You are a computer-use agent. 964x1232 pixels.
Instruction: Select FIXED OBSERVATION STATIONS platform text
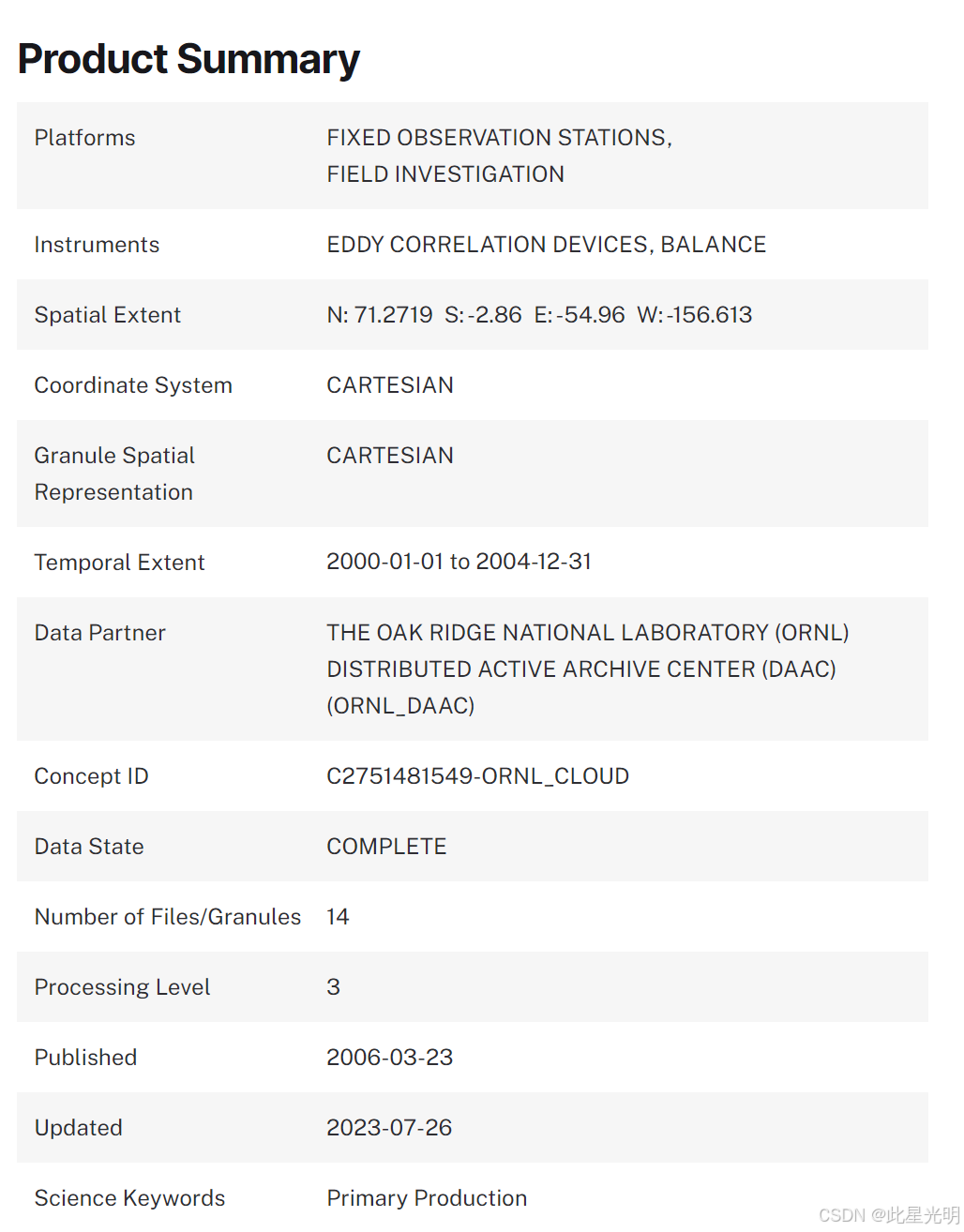(x=498, y=138)
